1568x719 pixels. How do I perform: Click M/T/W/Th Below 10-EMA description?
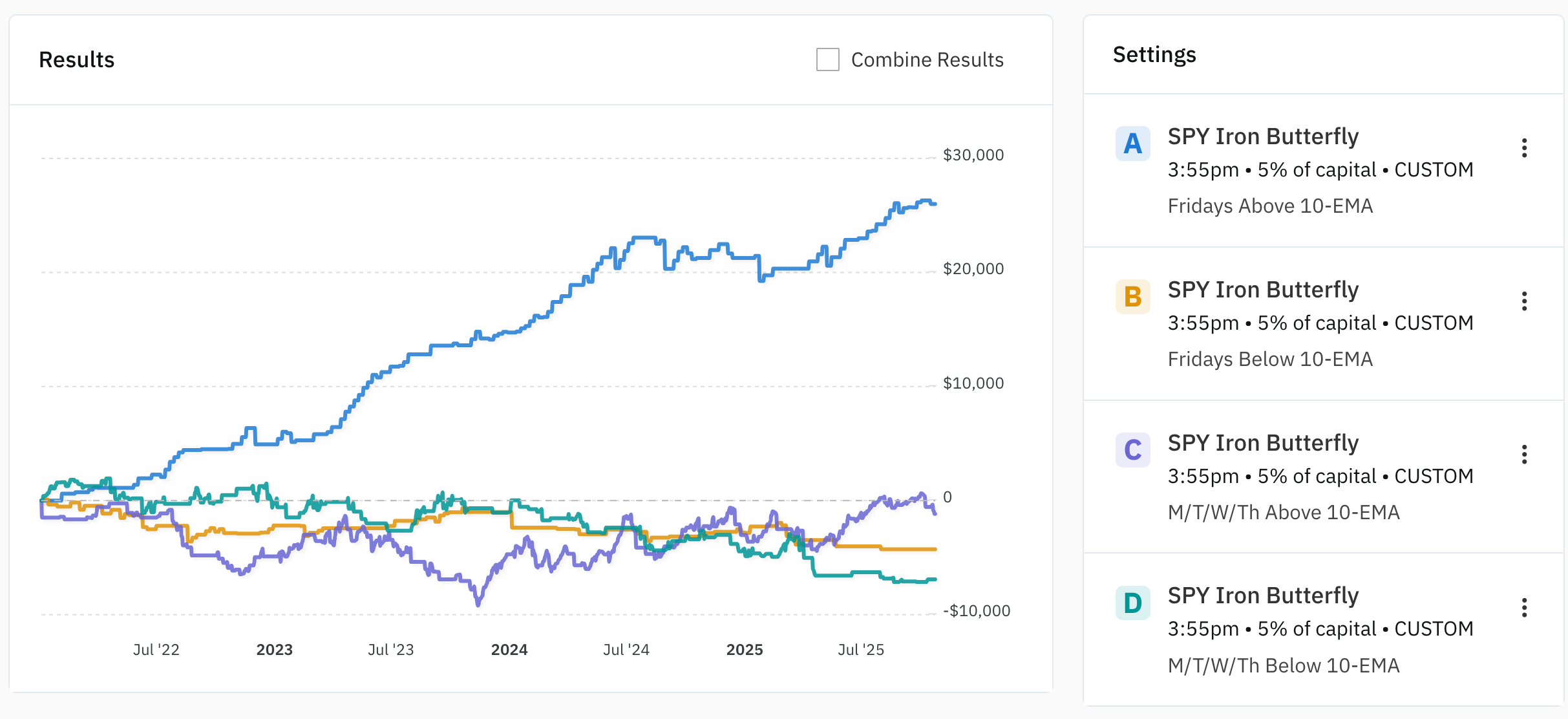coord(1283,665)
